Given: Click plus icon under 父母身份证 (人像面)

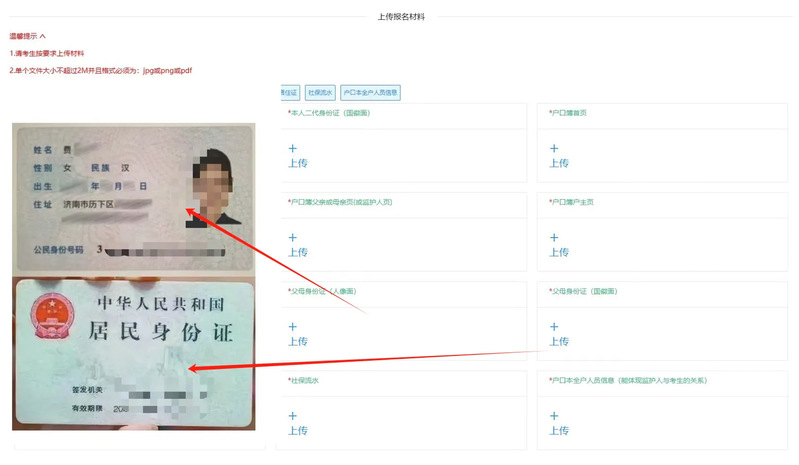Looking at the screenshot, I should click(x=292, y=326).
